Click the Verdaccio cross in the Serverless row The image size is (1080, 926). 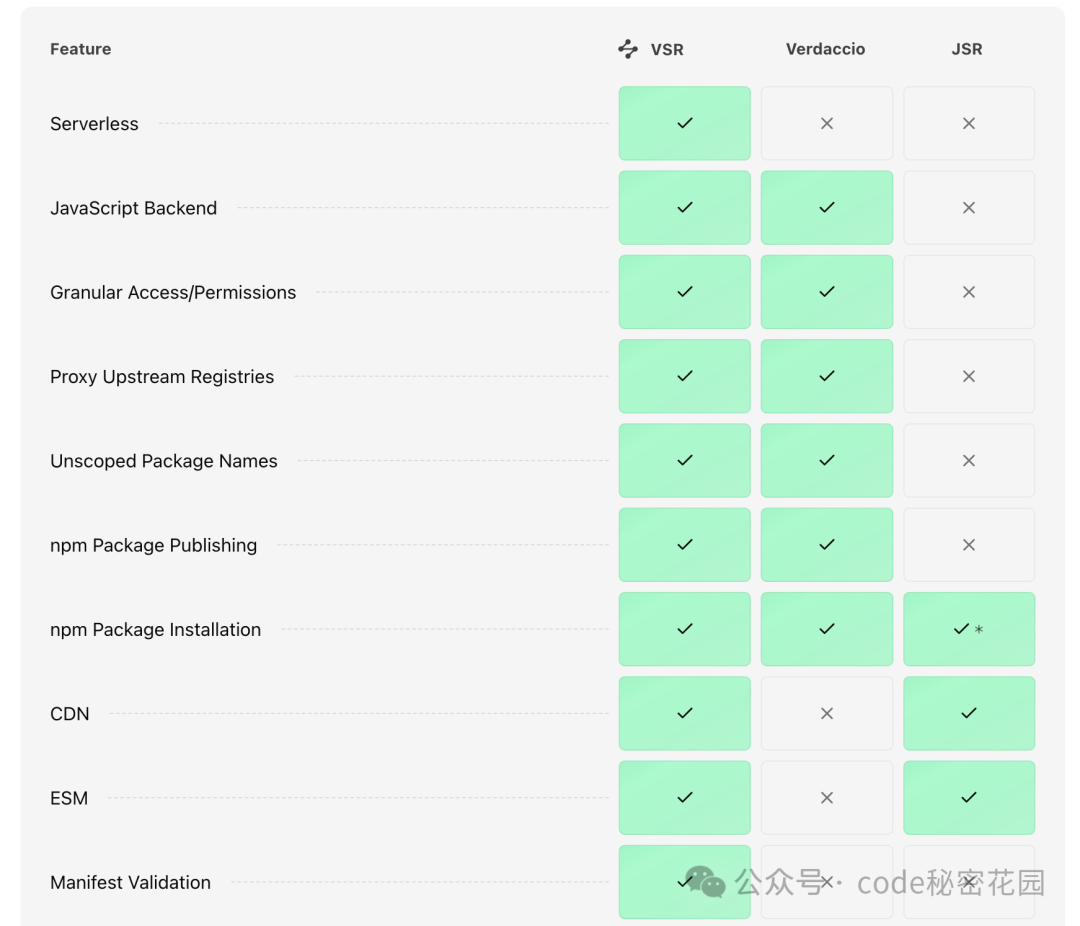827,123
